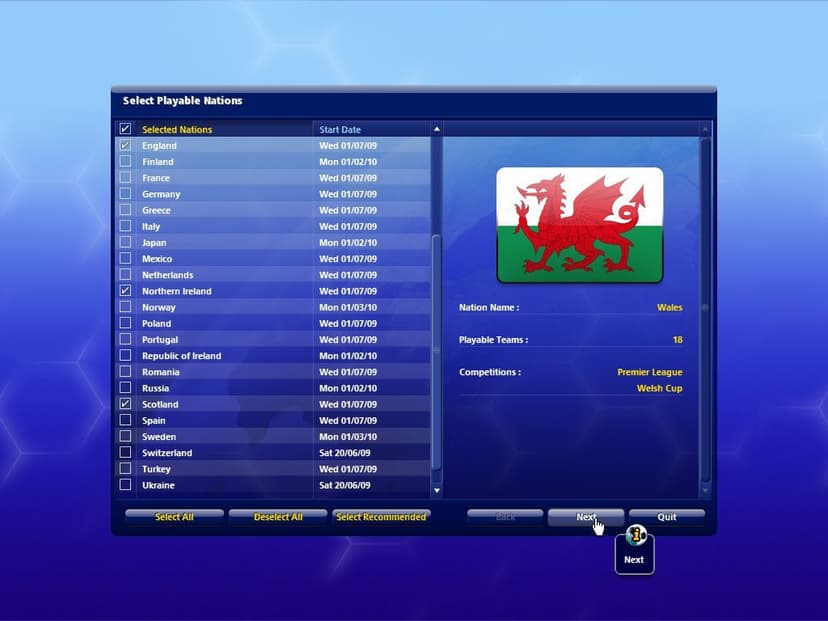Click Japan's start date Mon 01/02/10

tap(348, 243)
